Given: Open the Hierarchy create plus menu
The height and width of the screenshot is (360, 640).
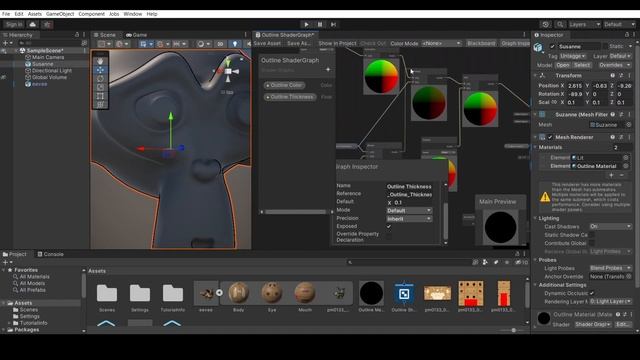Looking at the screenshot, I should [7, 43].
